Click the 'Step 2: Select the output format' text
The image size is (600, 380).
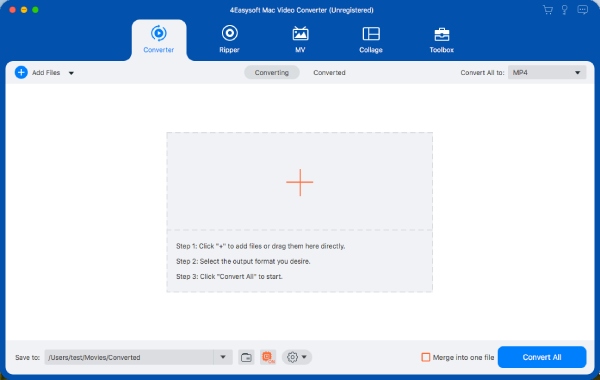[x=243, y=261]
